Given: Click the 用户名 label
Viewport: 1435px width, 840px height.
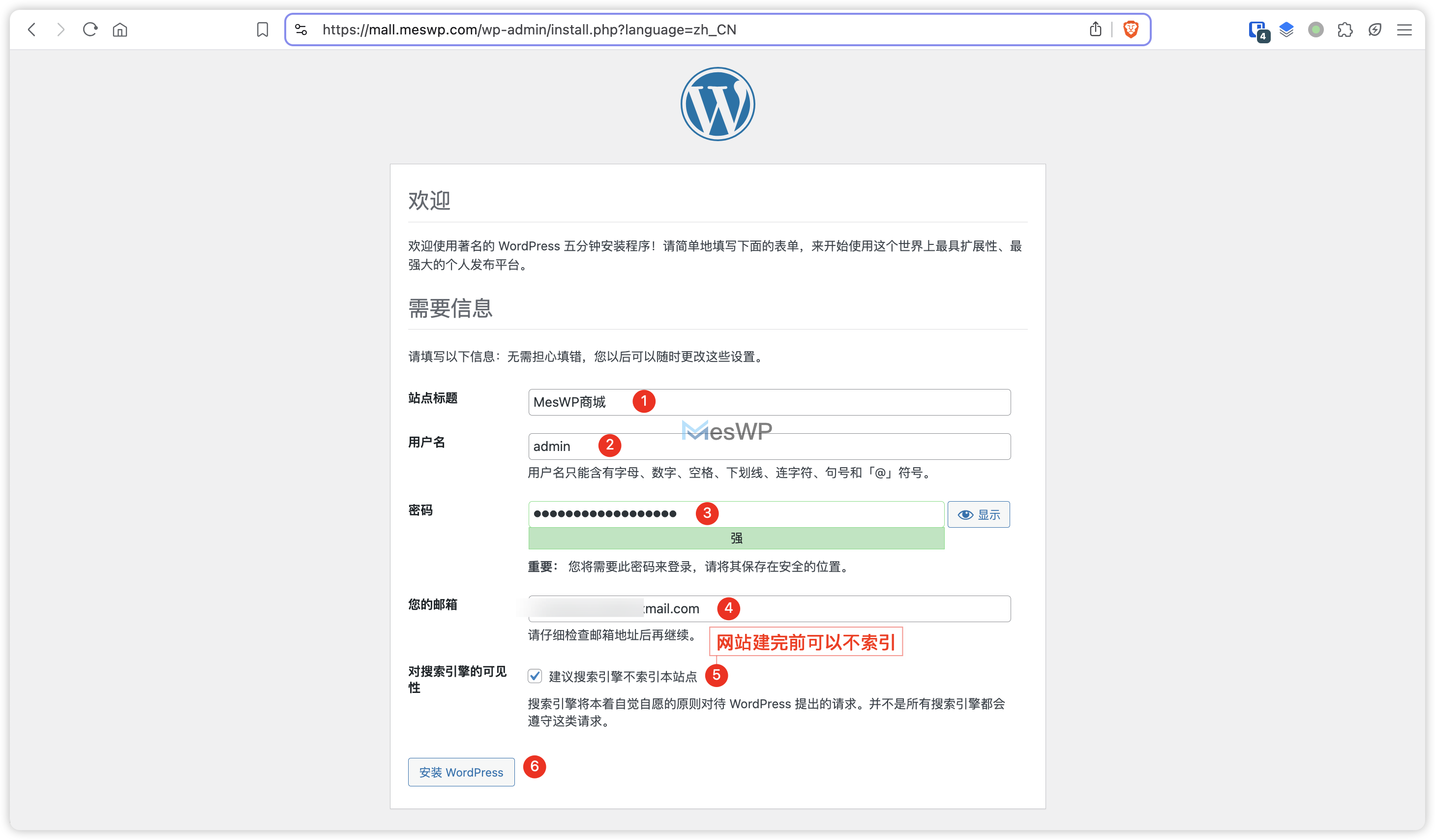Looking at the screenshot, I should (426, 443).
